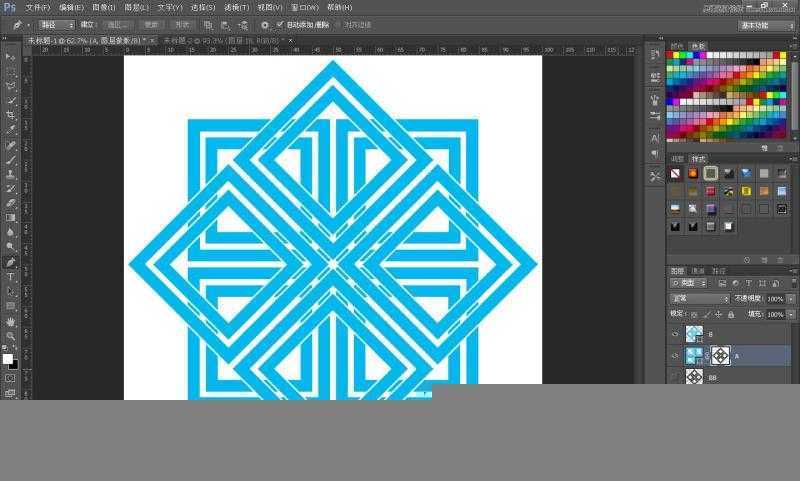Open pen options gear in options bar
This screenshot has height=481, width=800.
coord(264,24)
